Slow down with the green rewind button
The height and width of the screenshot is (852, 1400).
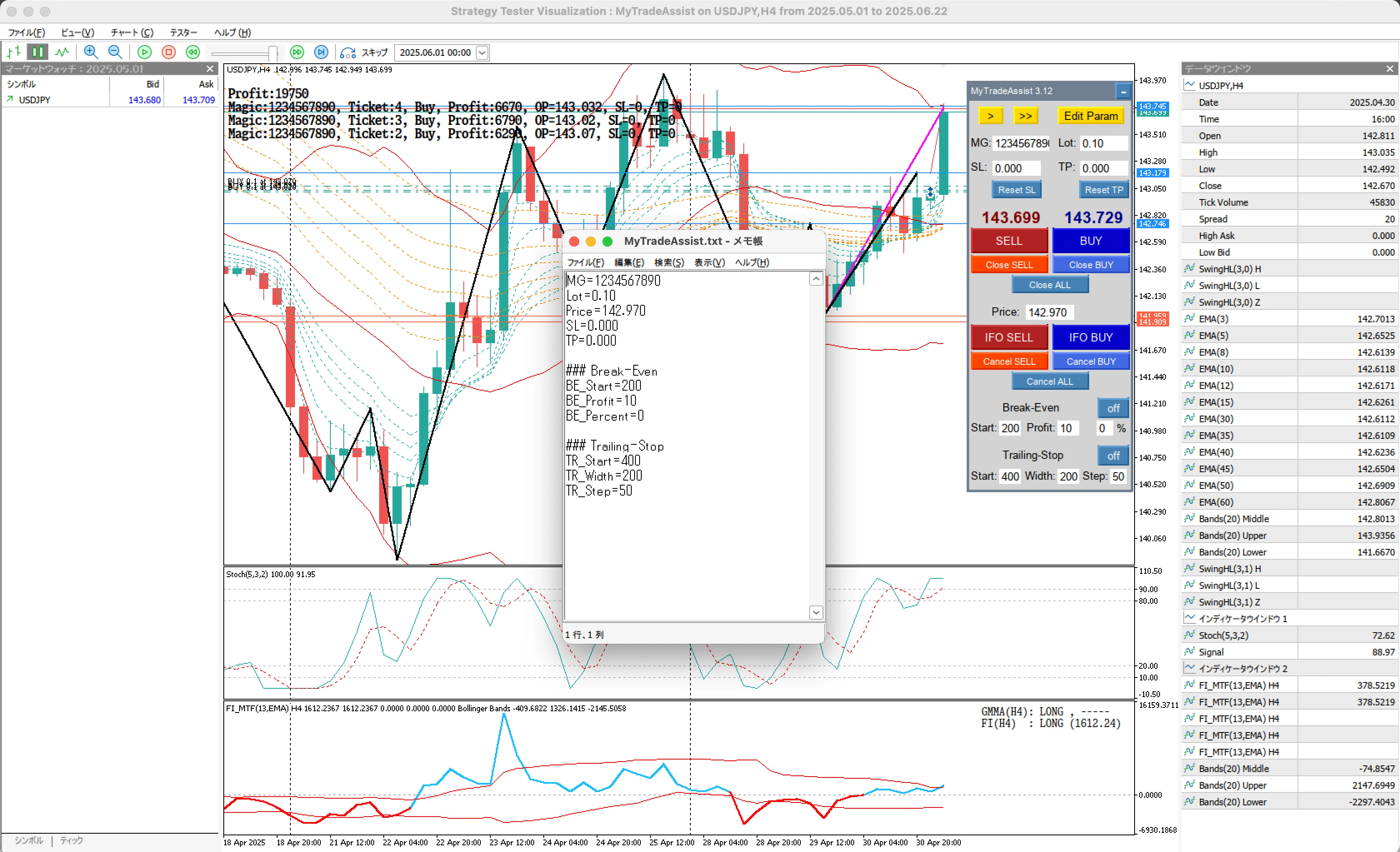(193, 52)
